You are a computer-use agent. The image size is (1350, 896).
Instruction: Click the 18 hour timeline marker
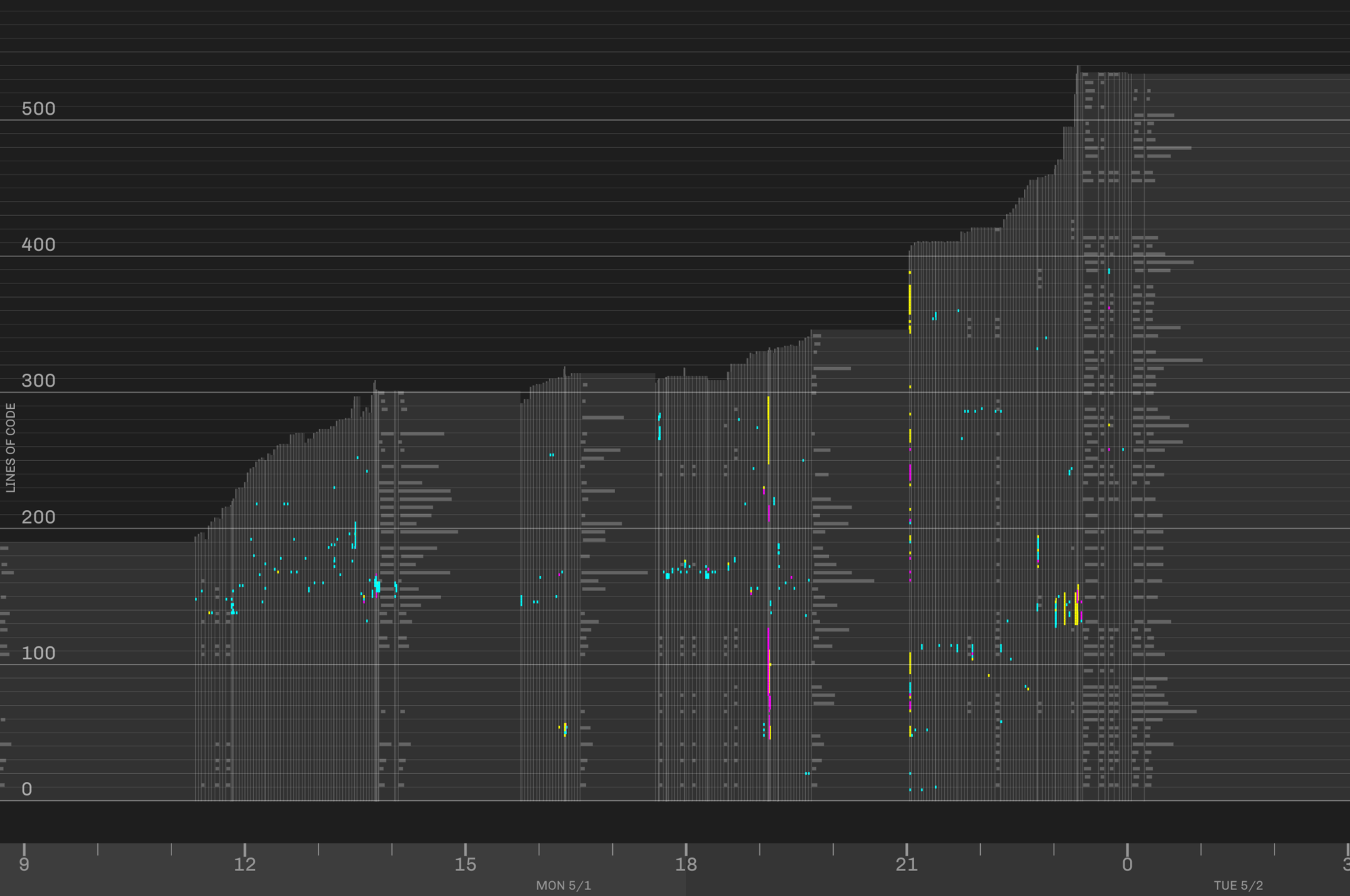pos(686,864)
